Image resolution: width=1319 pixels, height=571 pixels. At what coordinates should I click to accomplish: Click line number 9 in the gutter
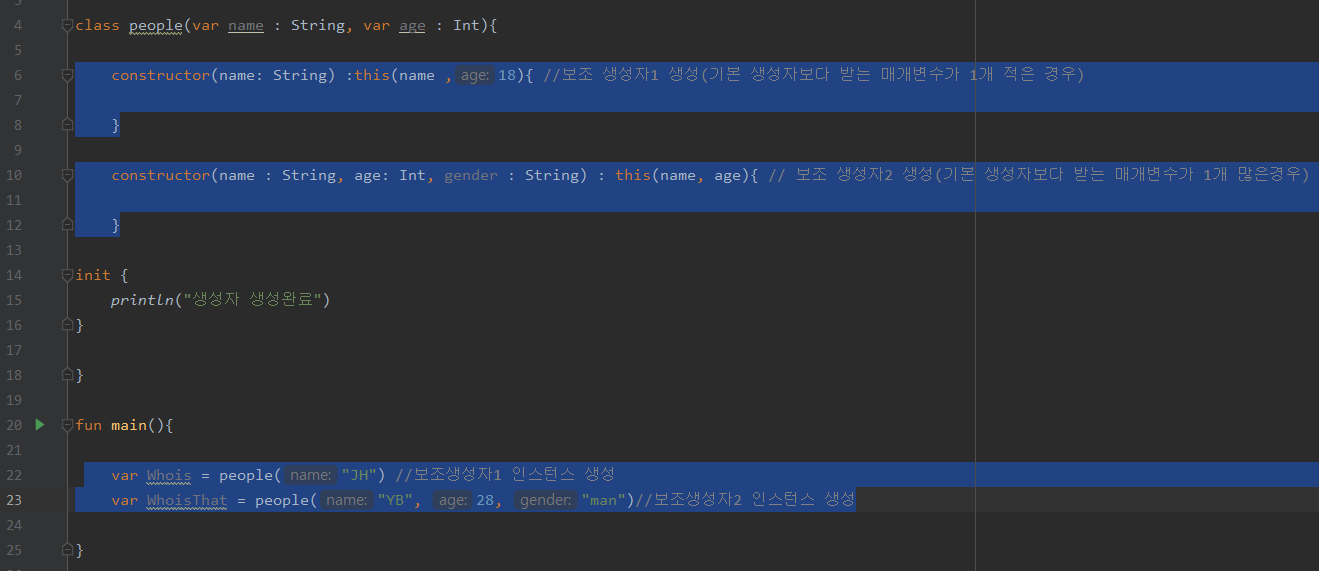[x=18, y=150]
